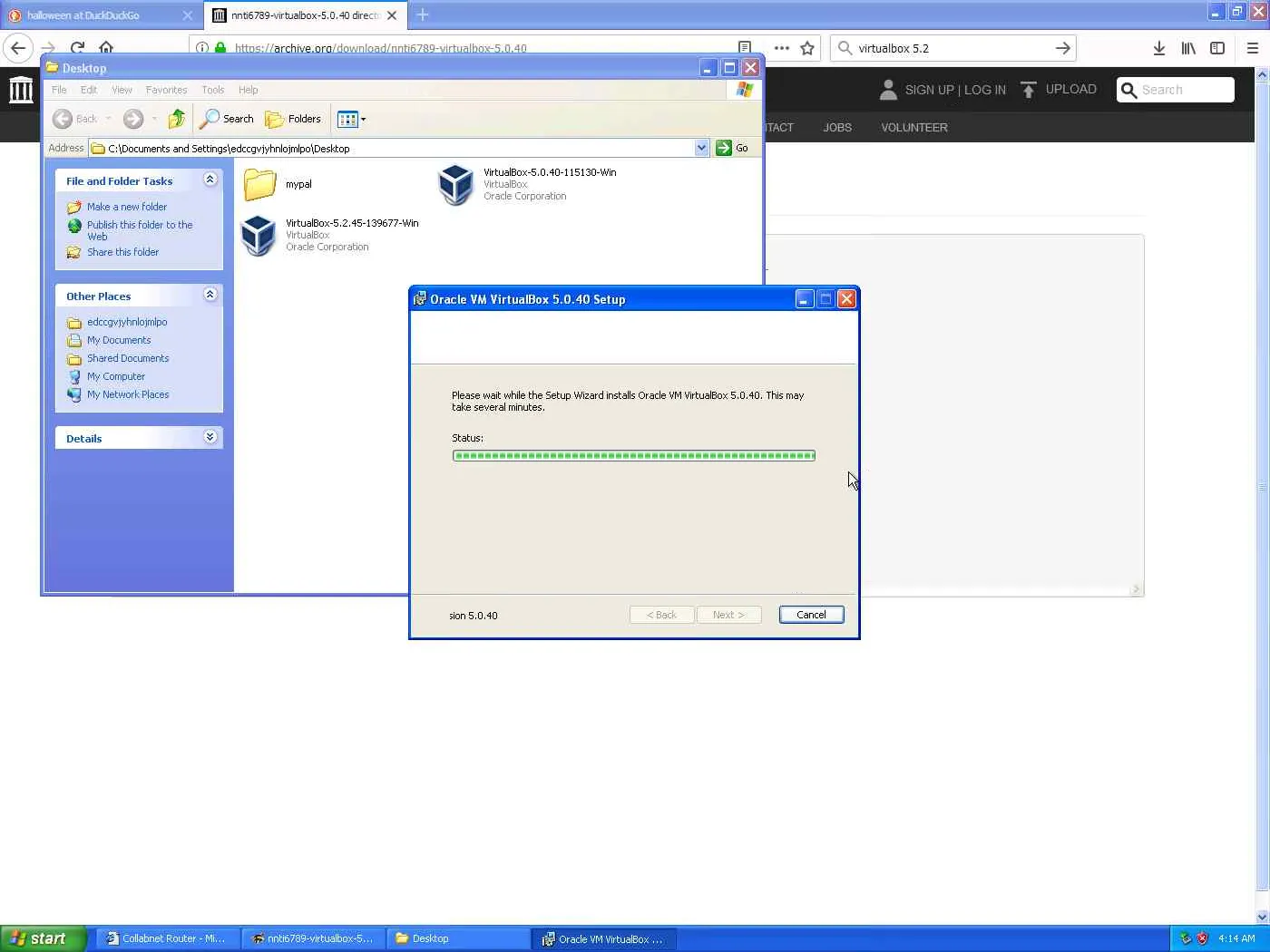This screenshot has height=952, width=1270.
Task: Open the Favorites menu in Explorer
Action: pos(166,90)
